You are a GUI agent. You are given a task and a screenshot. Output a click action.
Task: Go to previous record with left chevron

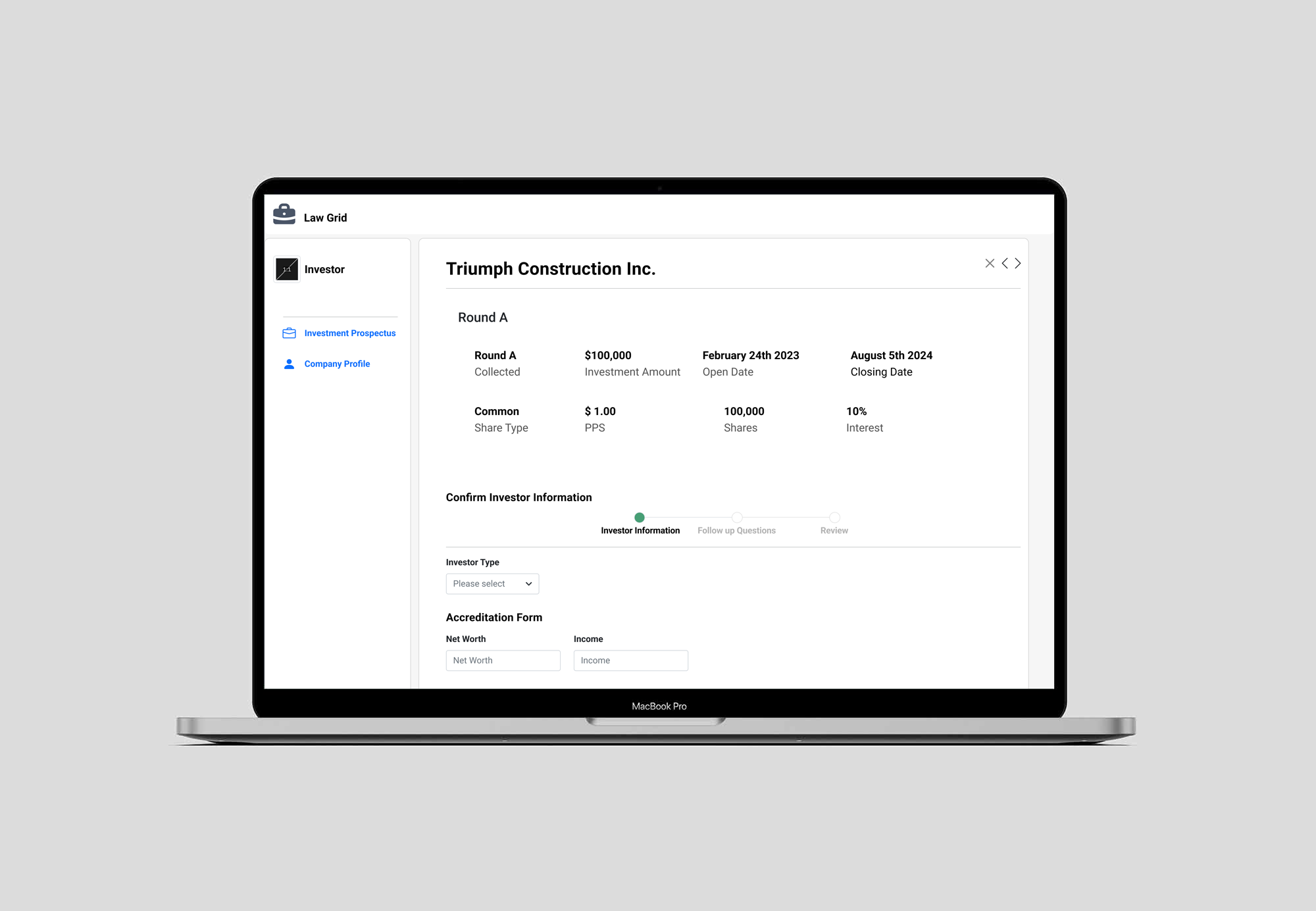tap(1005, 263)
